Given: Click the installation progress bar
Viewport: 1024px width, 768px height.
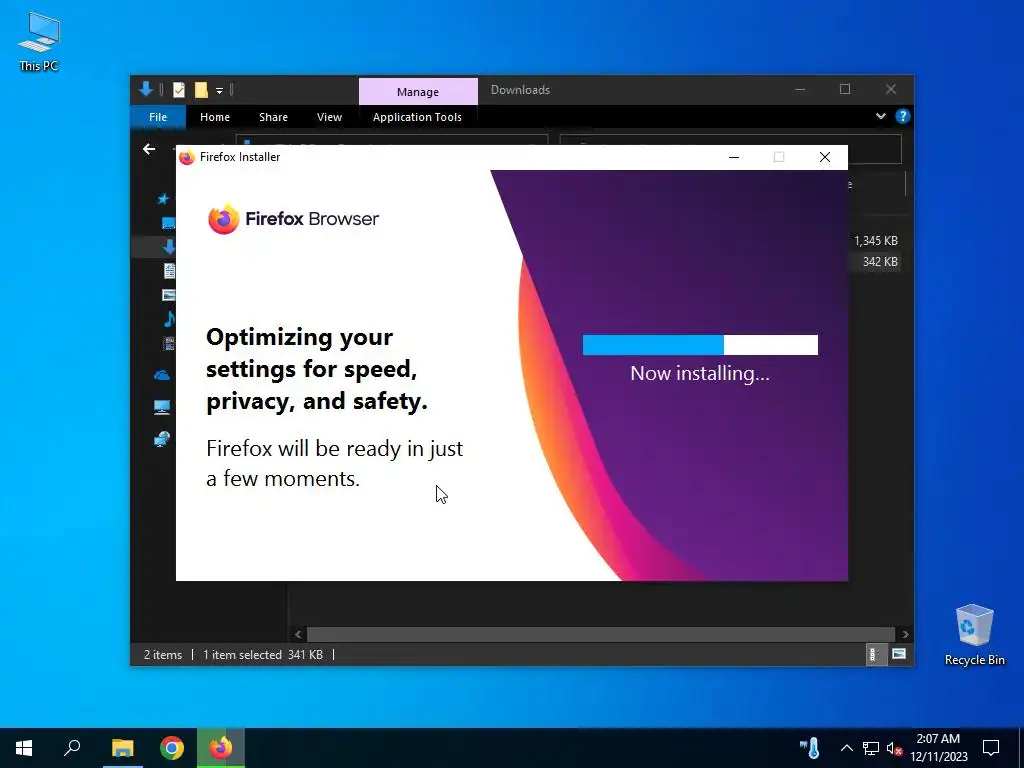Looking at the screenshot, I should point(700,345).
